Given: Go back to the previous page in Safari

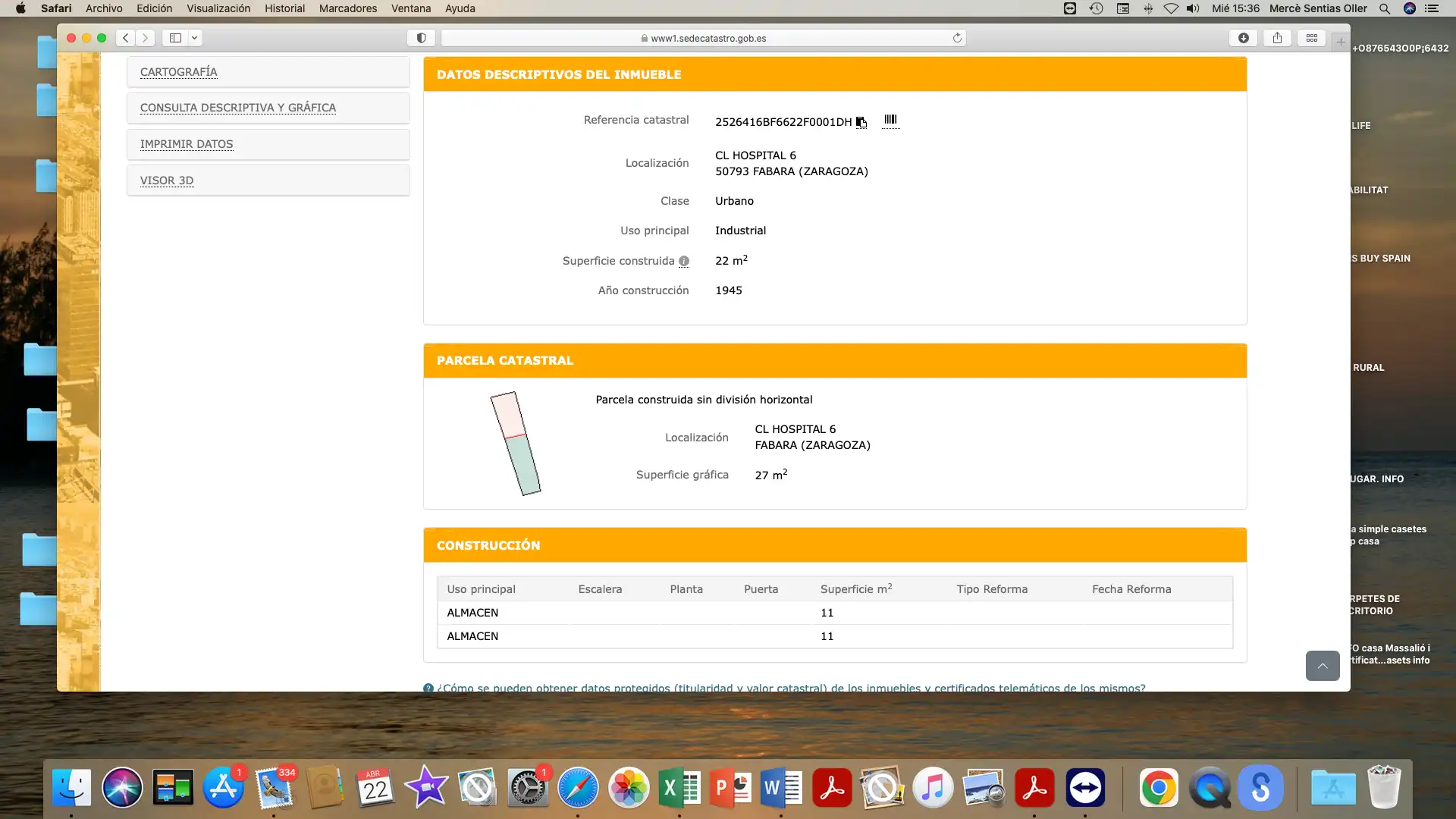Looking at the screenshot, I should click(x=126, y=38).
